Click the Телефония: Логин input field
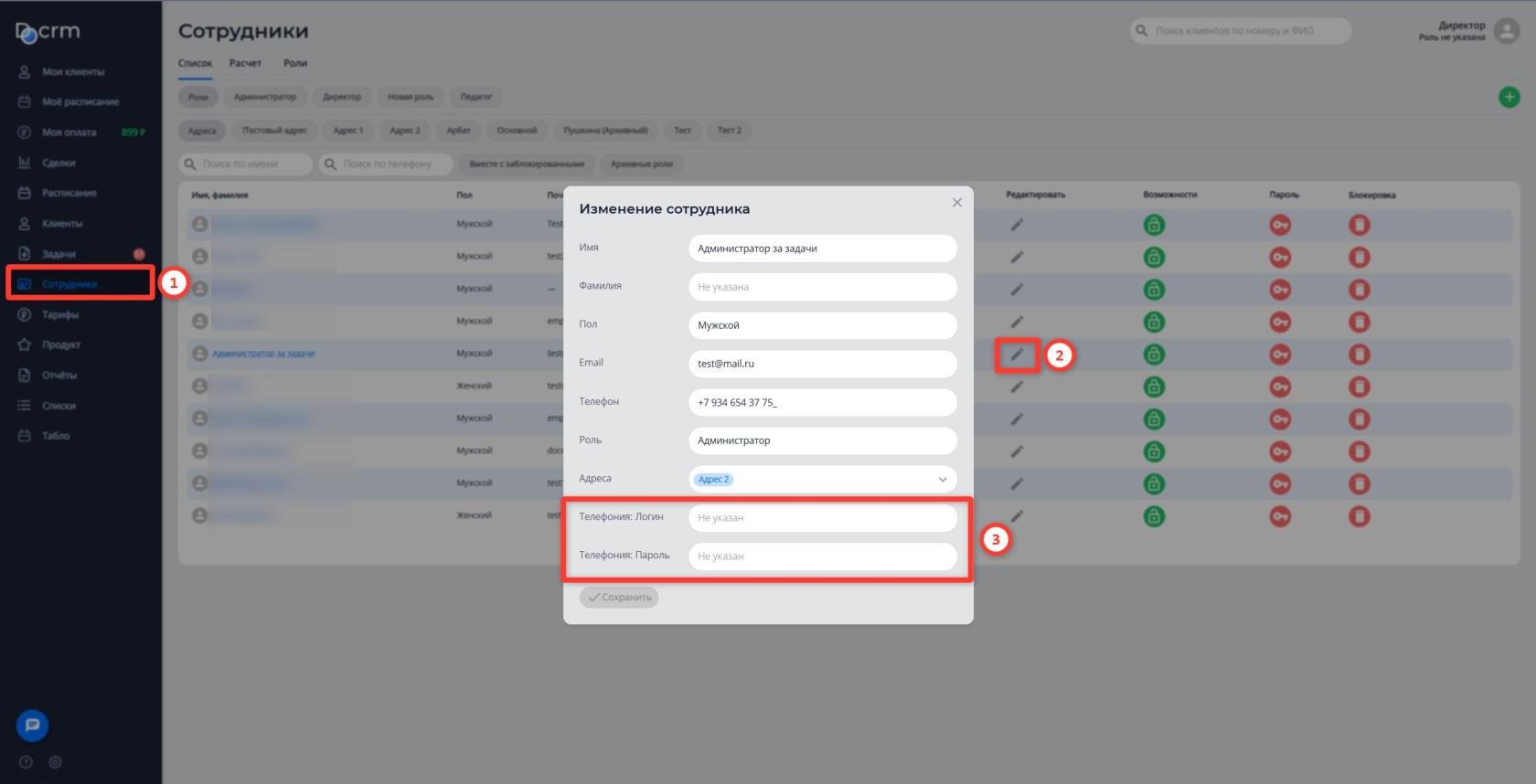 click(822, 518)
